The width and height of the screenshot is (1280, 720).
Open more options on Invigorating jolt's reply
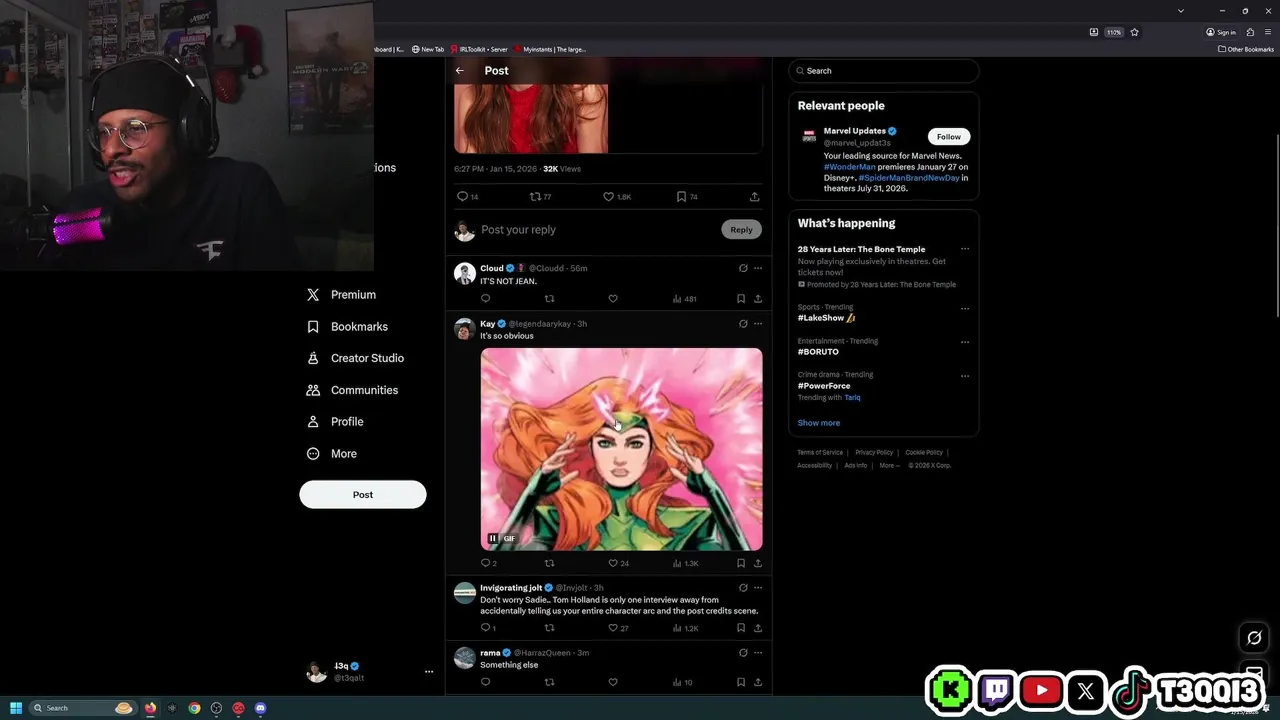(758, 588)
